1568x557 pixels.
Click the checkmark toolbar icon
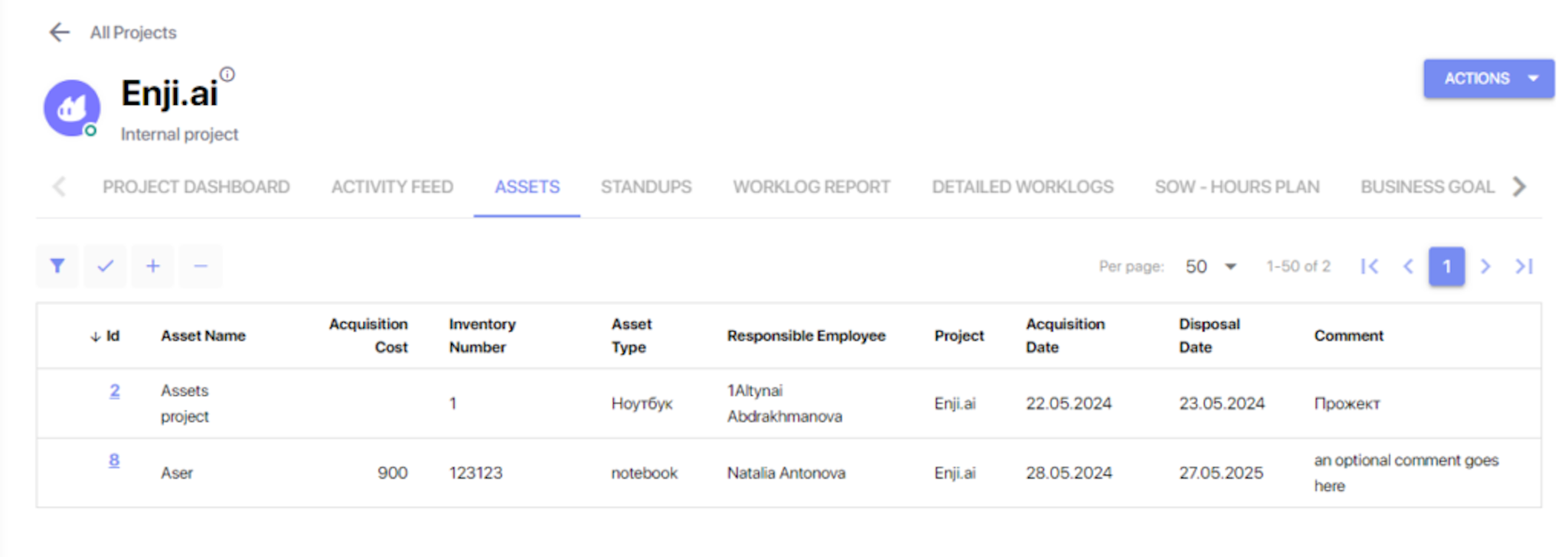(x=105, y=266)
